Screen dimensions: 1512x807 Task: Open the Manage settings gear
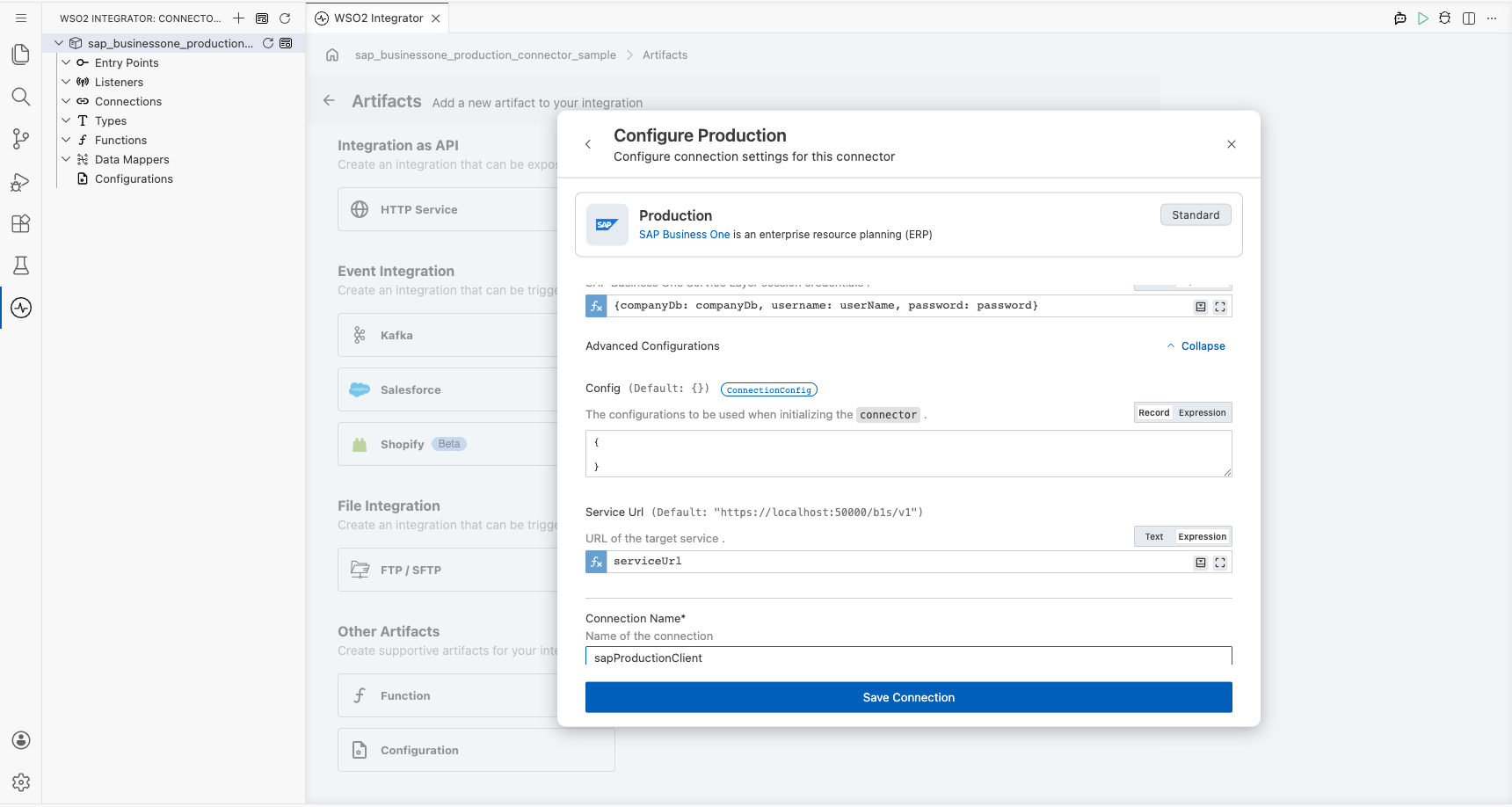pos(21,782)
